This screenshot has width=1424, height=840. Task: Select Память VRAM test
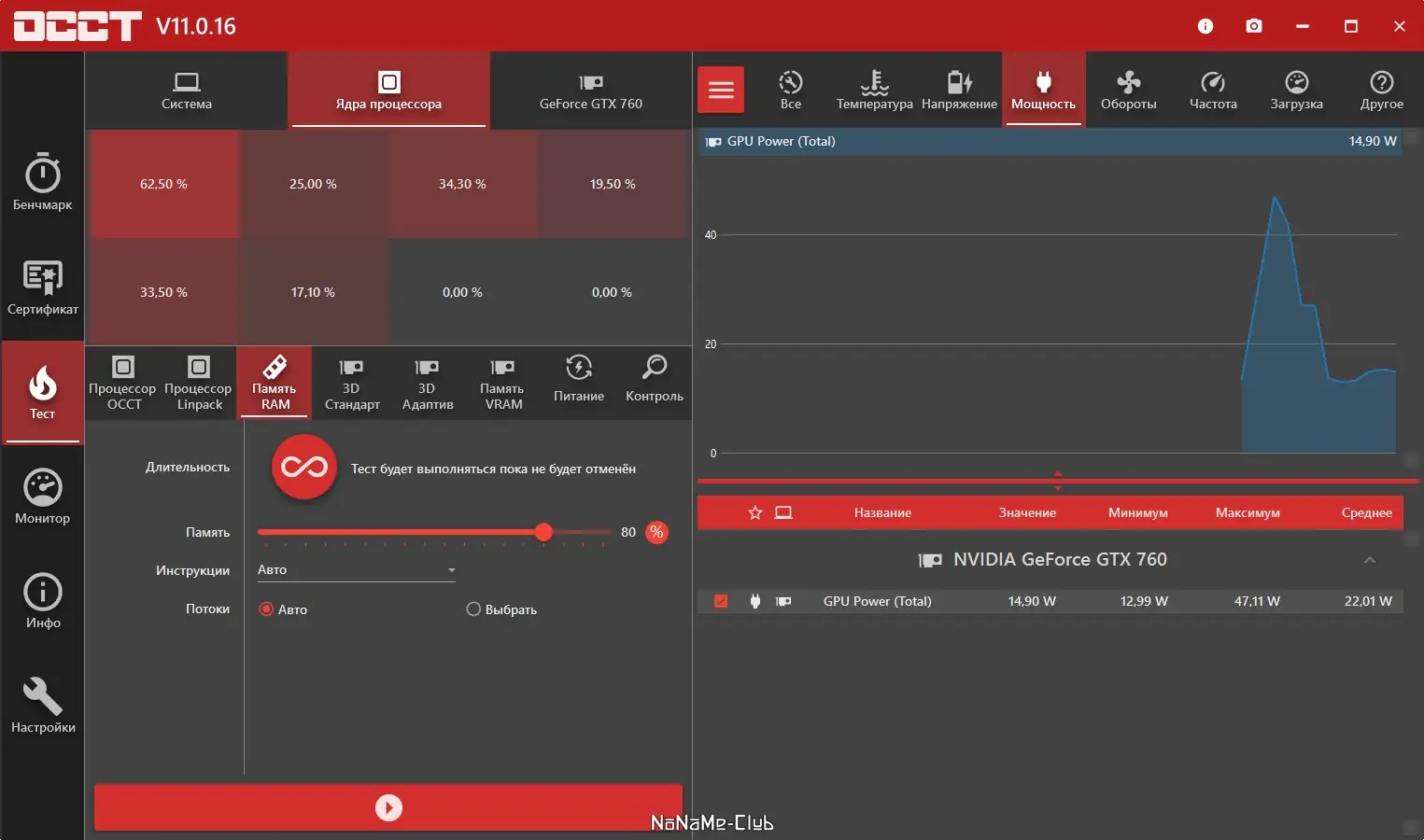pyautogui.click(x=503, y=383)
